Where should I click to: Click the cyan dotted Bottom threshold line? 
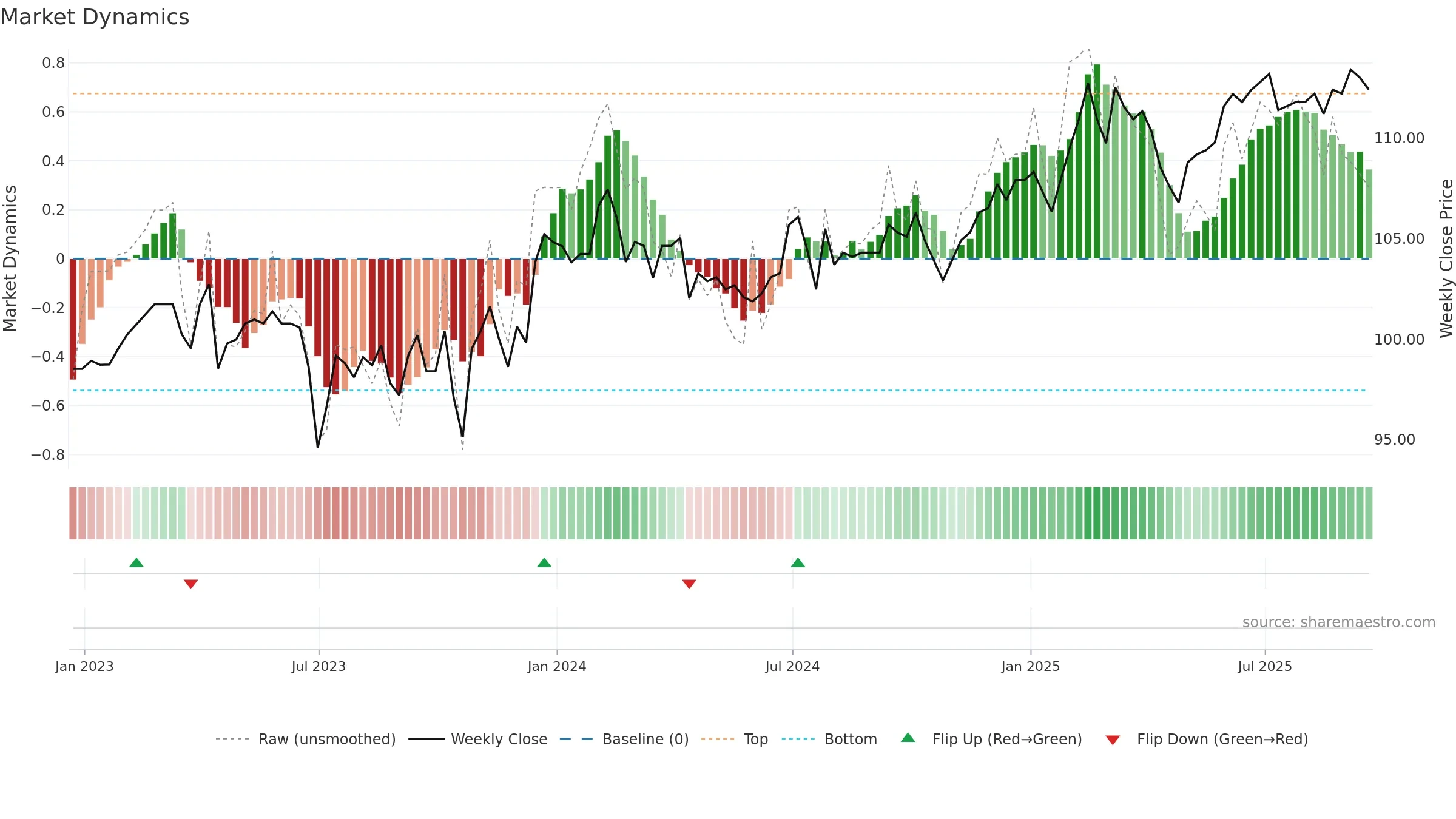[x=721, y=390]
